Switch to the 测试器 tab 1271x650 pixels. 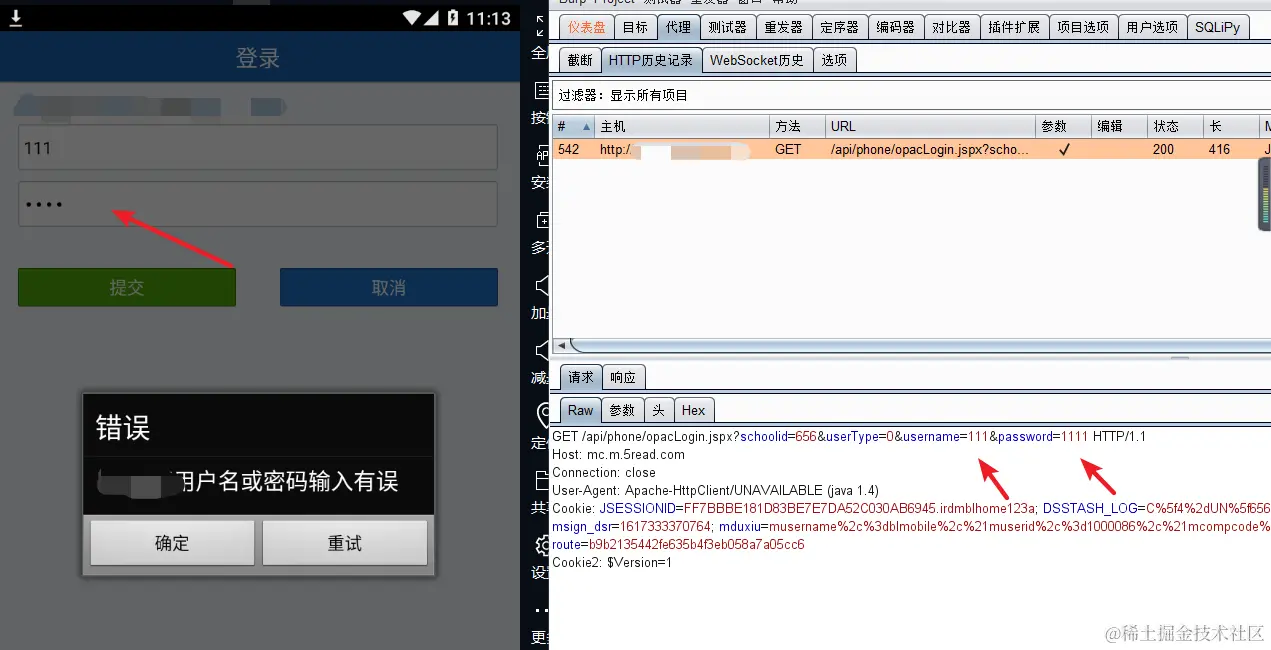[x=727, y=27]
